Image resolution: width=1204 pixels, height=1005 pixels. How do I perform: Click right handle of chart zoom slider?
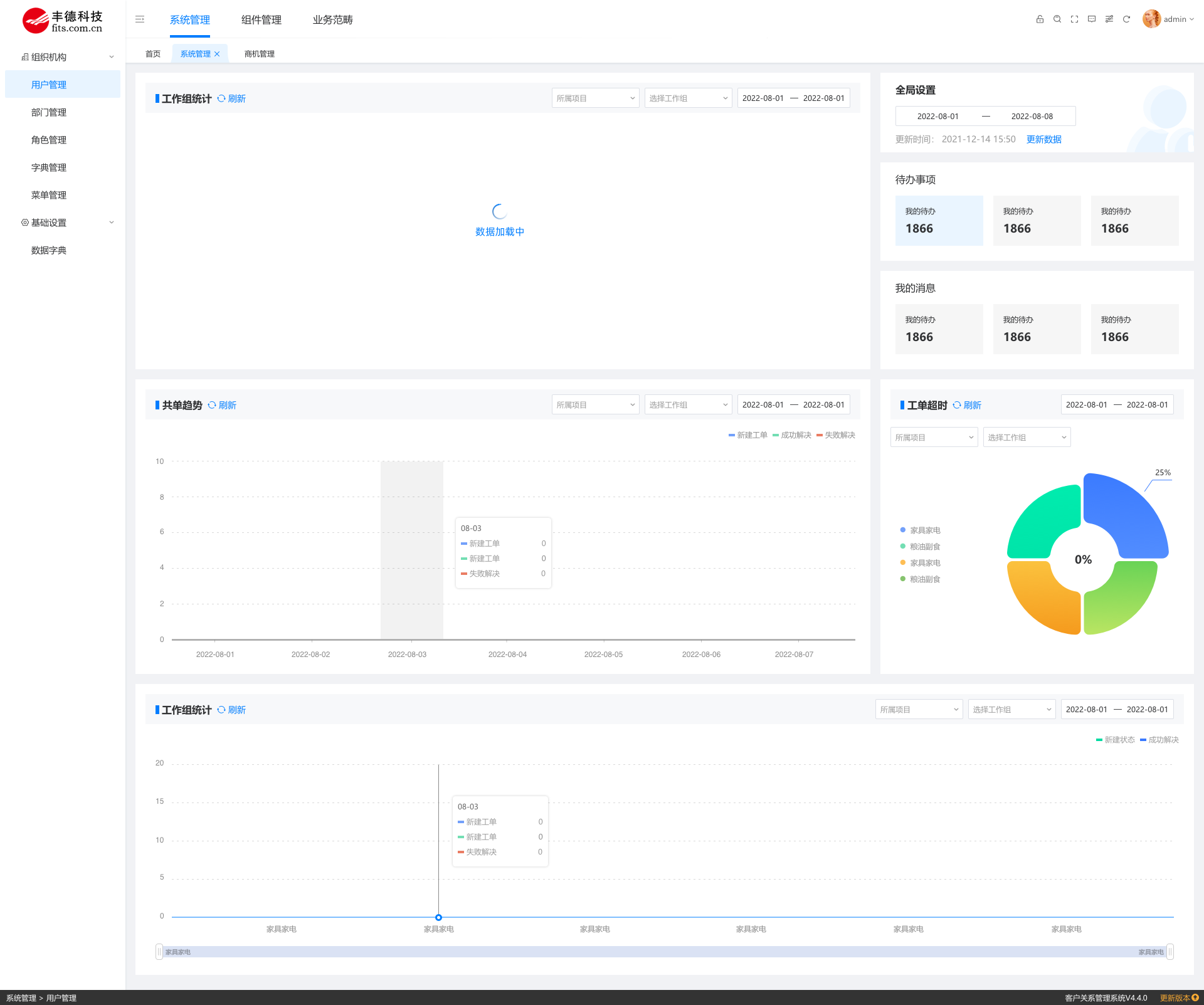click(x=1170, y=952)
